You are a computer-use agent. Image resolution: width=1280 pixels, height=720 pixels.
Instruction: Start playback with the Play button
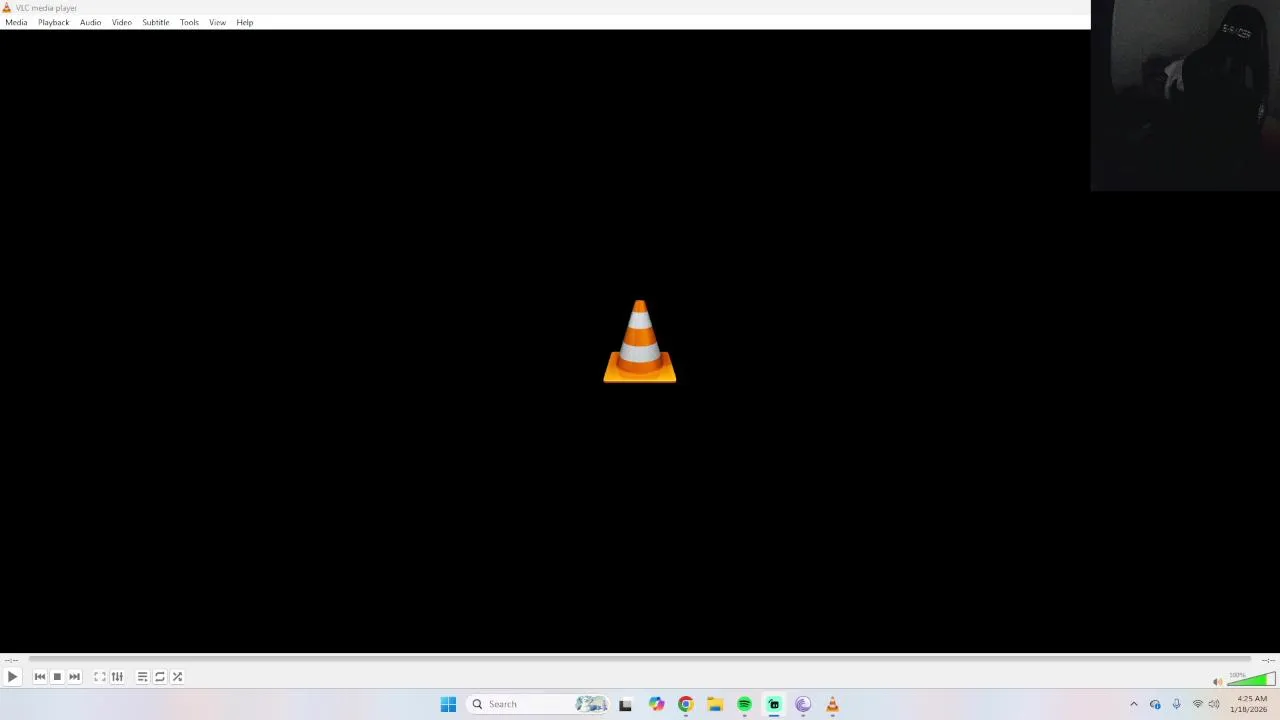pyautogui.click(x=12, y=677)
